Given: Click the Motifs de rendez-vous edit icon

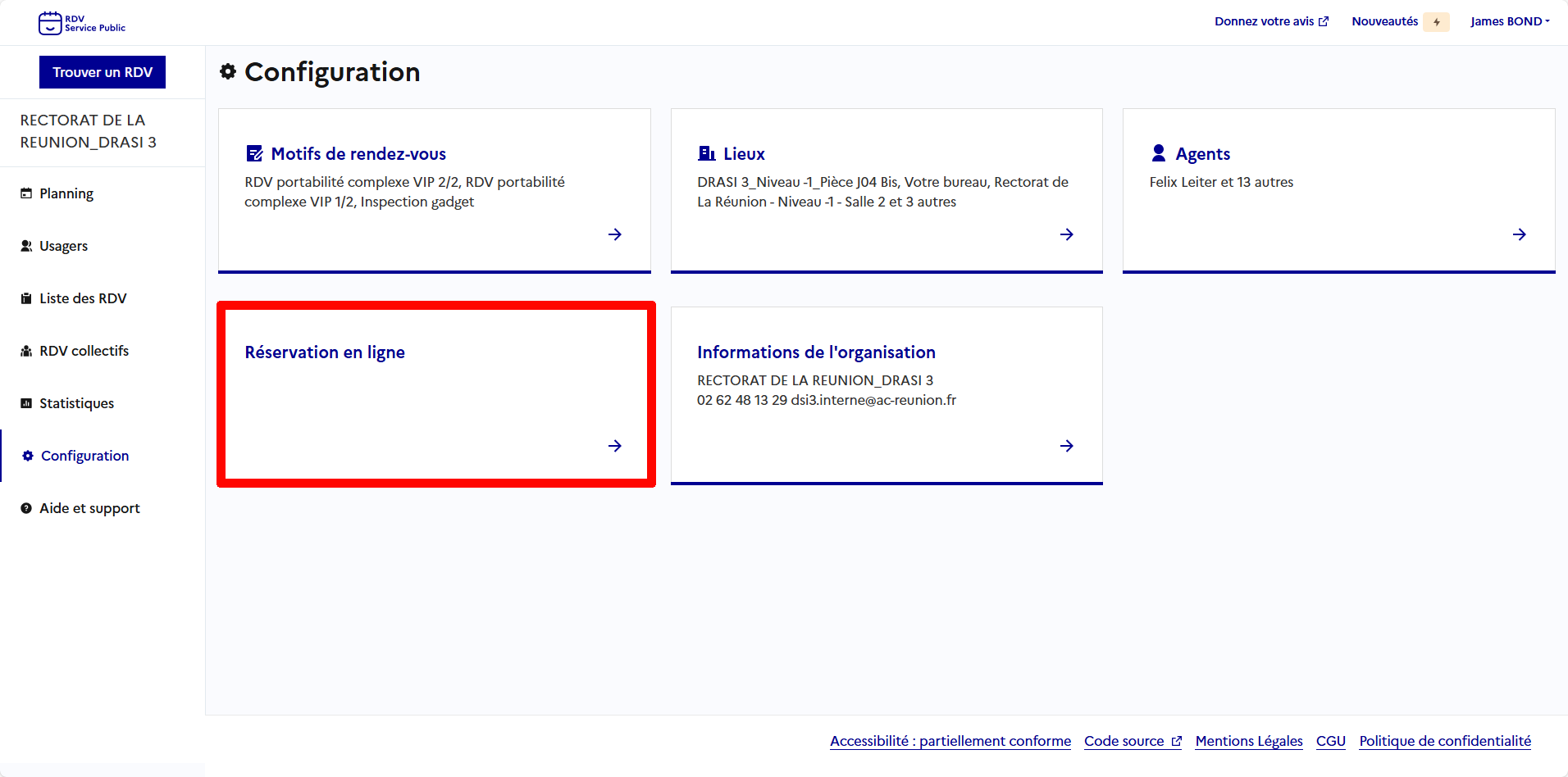Looking at the screenshot, I should click(x=255, y=153).
